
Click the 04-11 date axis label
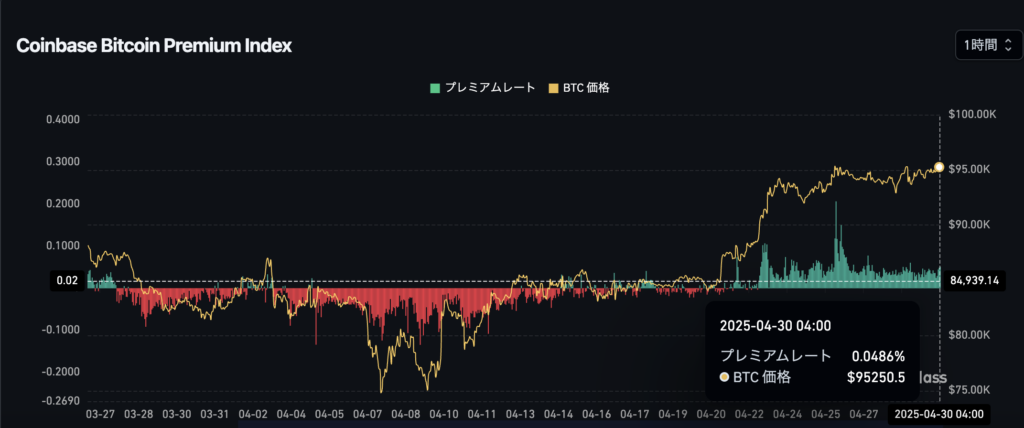point(482,414)
